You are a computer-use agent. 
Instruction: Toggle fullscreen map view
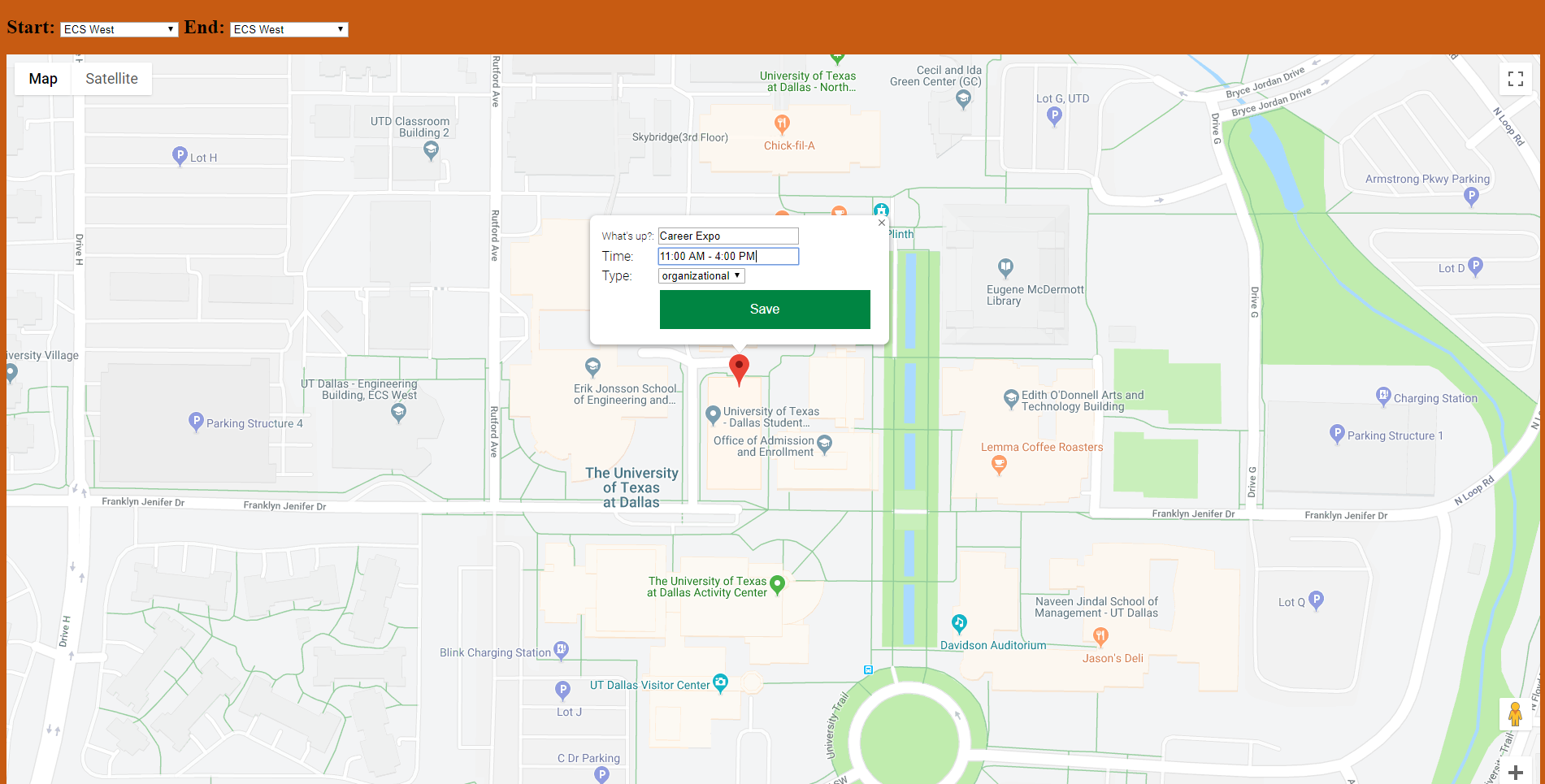(1516, 79)
